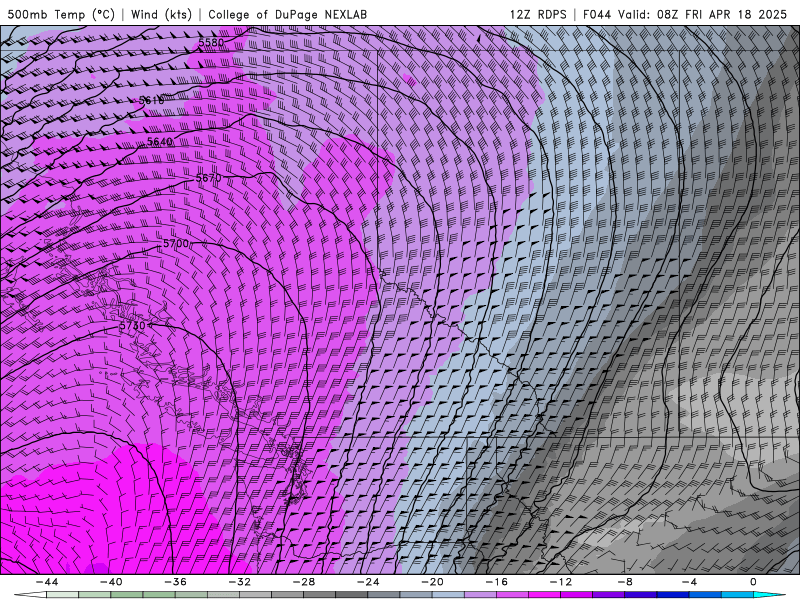This screenshot has height=600, width=800.
Task: Click the -4 color bar tick label
Action: [x=689, y=582]
